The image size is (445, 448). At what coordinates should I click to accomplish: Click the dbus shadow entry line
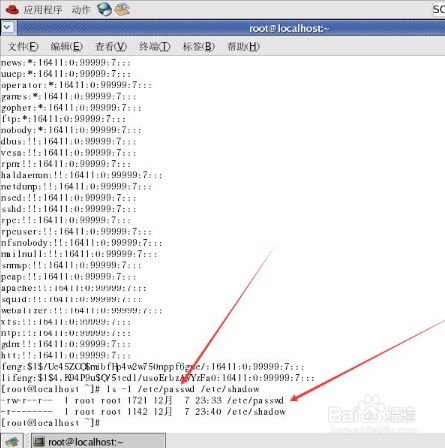pyautogui.click(x=68, y=142)
